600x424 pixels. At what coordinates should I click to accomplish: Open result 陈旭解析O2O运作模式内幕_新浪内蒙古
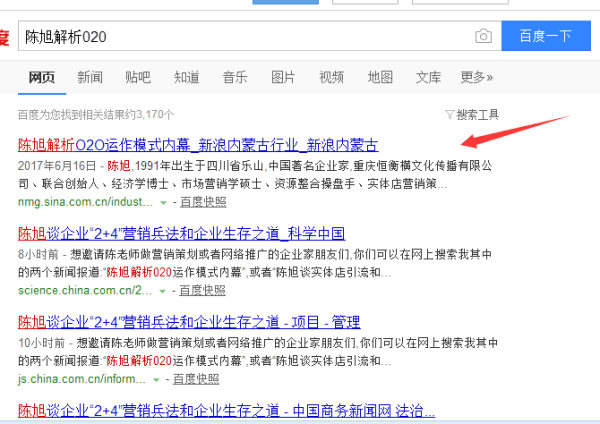198,145
